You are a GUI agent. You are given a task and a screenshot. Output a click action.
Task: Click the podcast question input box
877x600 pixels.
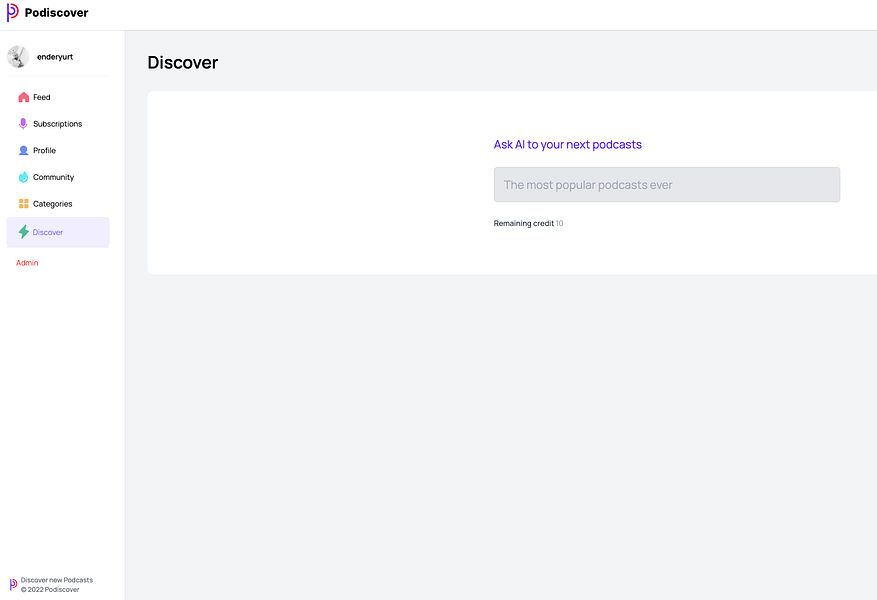(666, 184)
